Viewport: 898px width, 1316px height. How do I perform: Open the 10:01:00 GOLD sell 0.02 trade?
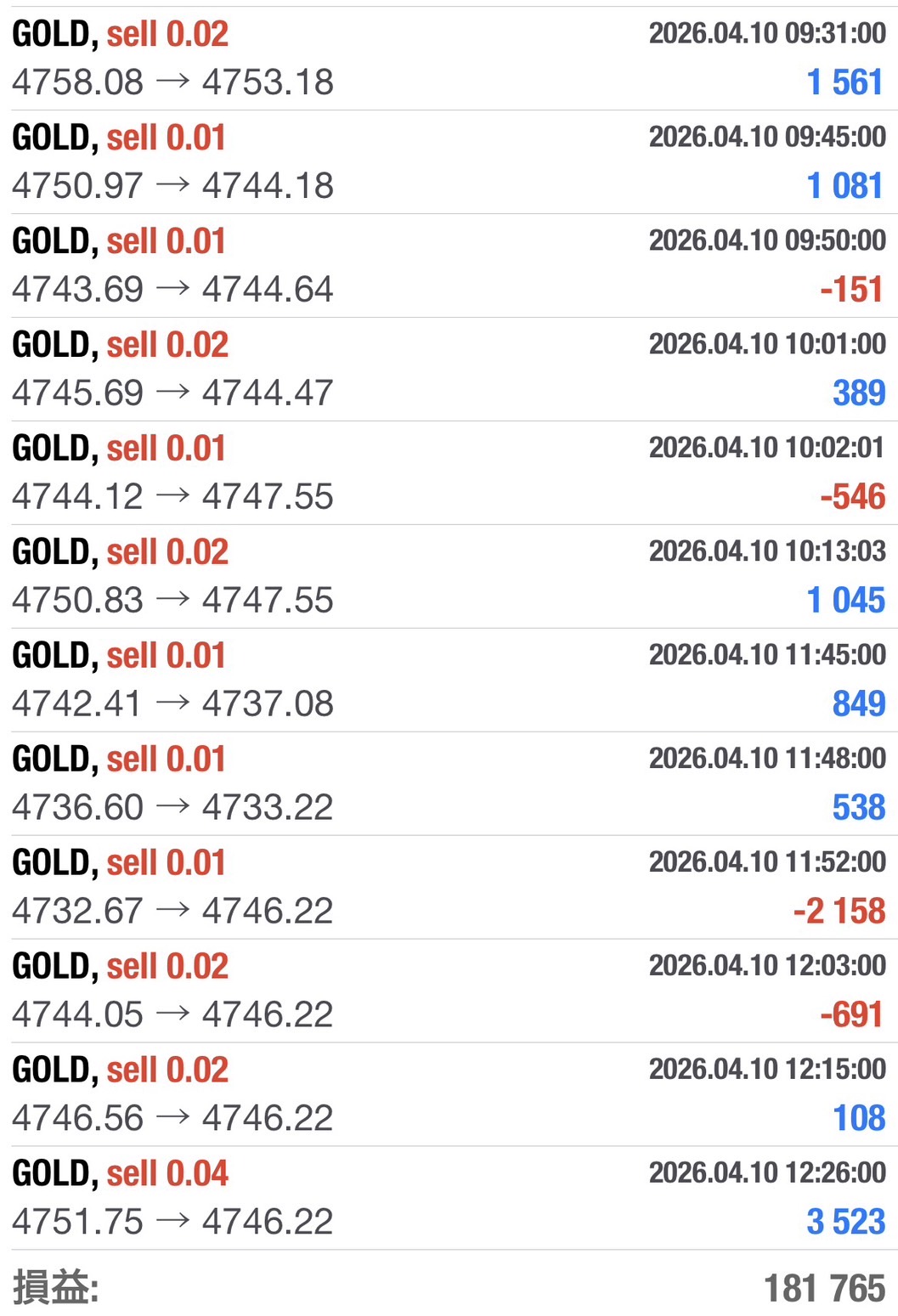pyautogui.click(x=449, y=369)
